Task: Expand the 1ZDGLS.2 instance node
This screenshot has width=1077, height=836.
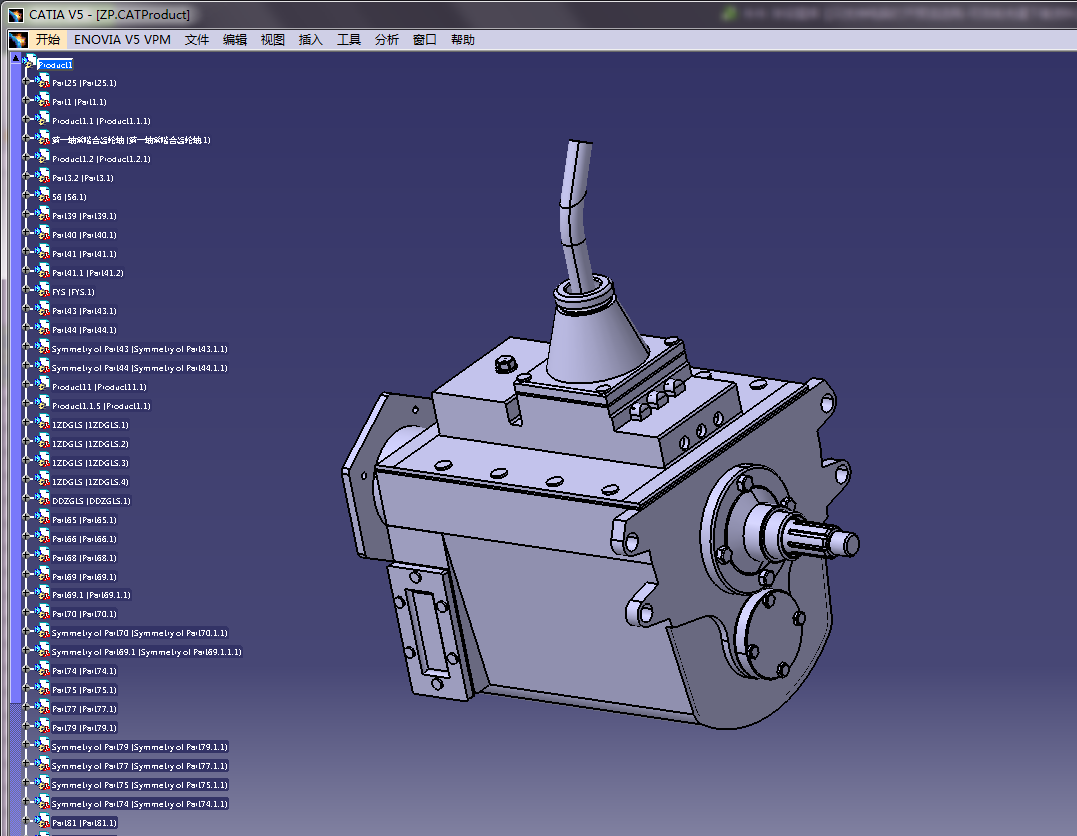Action: (x=27, y=442)
